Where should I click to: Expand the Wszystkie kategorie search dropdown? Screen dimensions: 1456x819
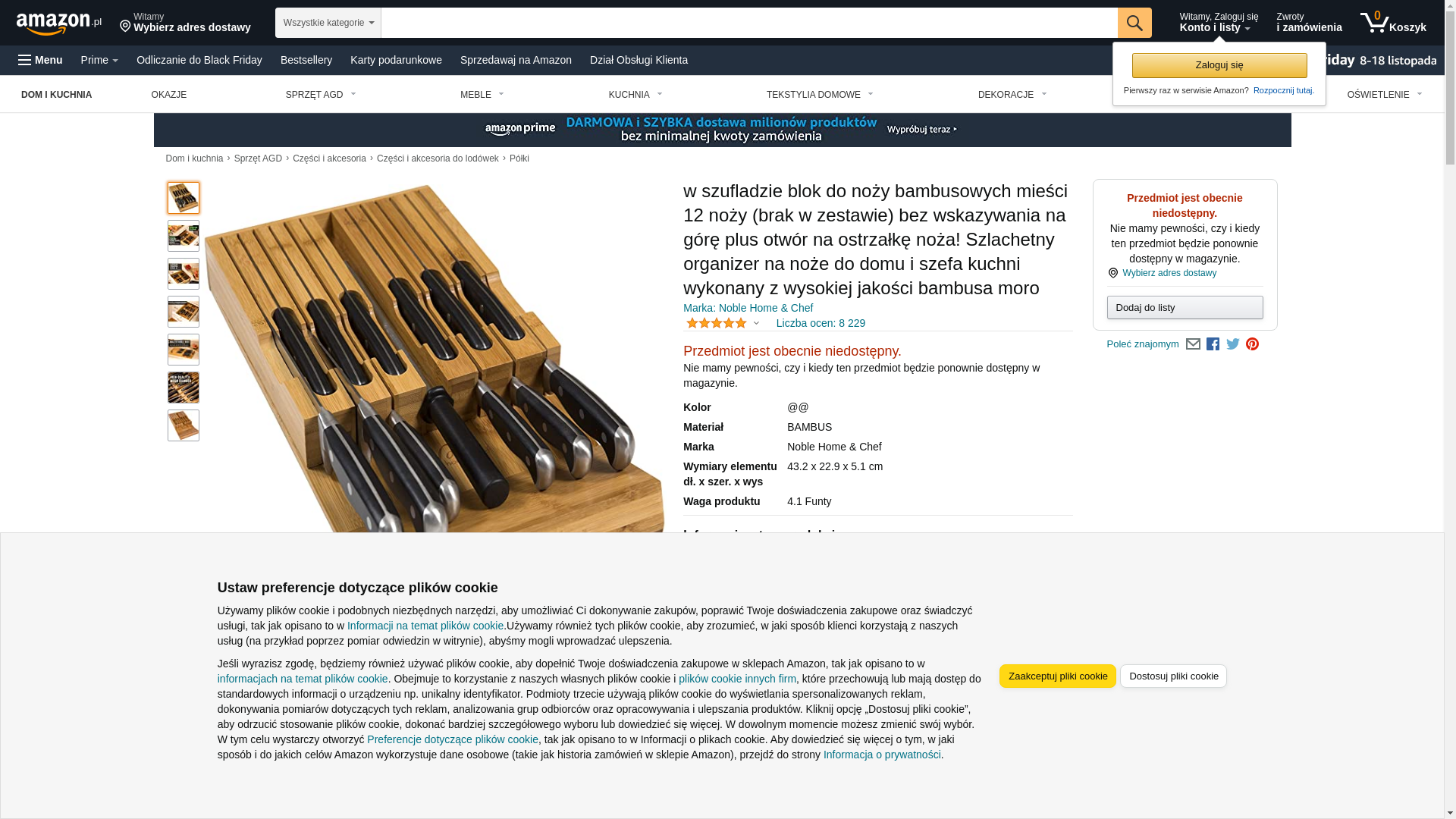(328, 23)
